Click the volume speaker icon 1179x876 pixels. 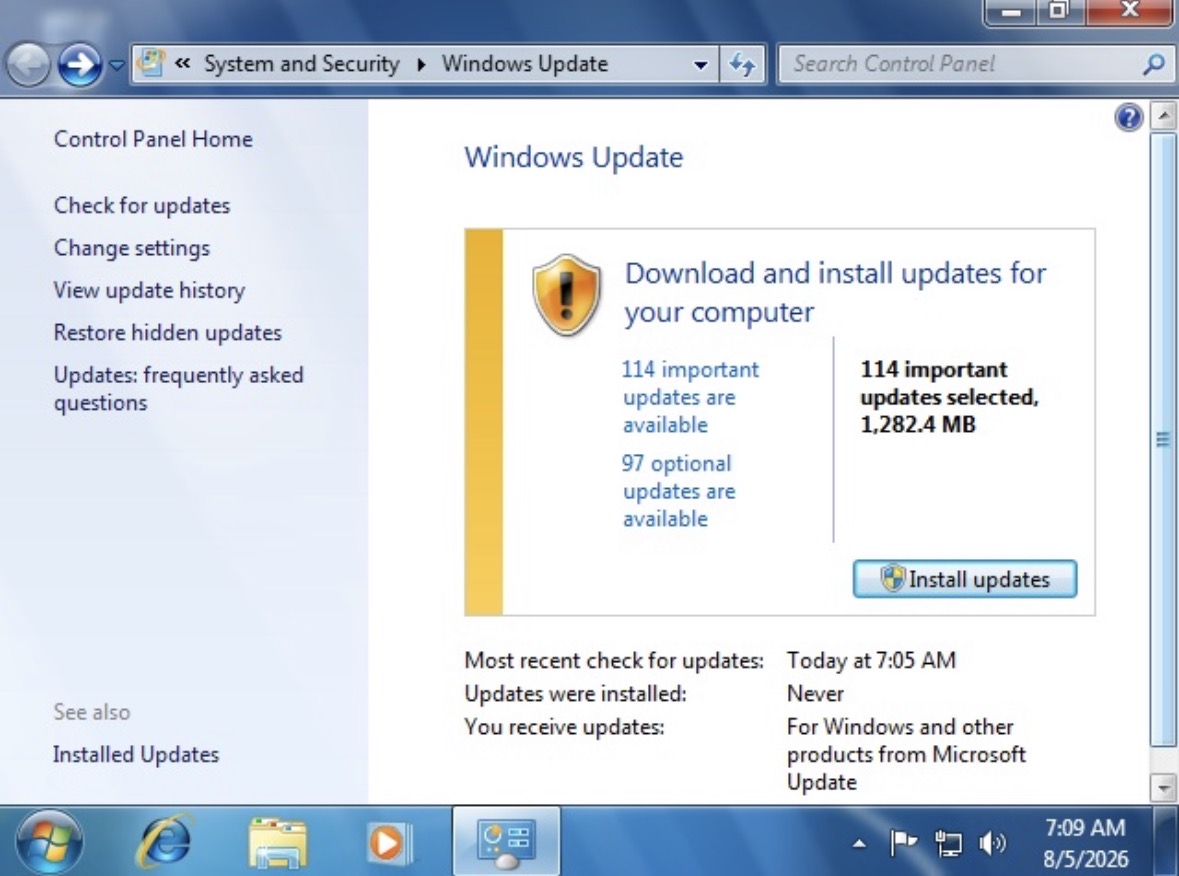[993, 844]
